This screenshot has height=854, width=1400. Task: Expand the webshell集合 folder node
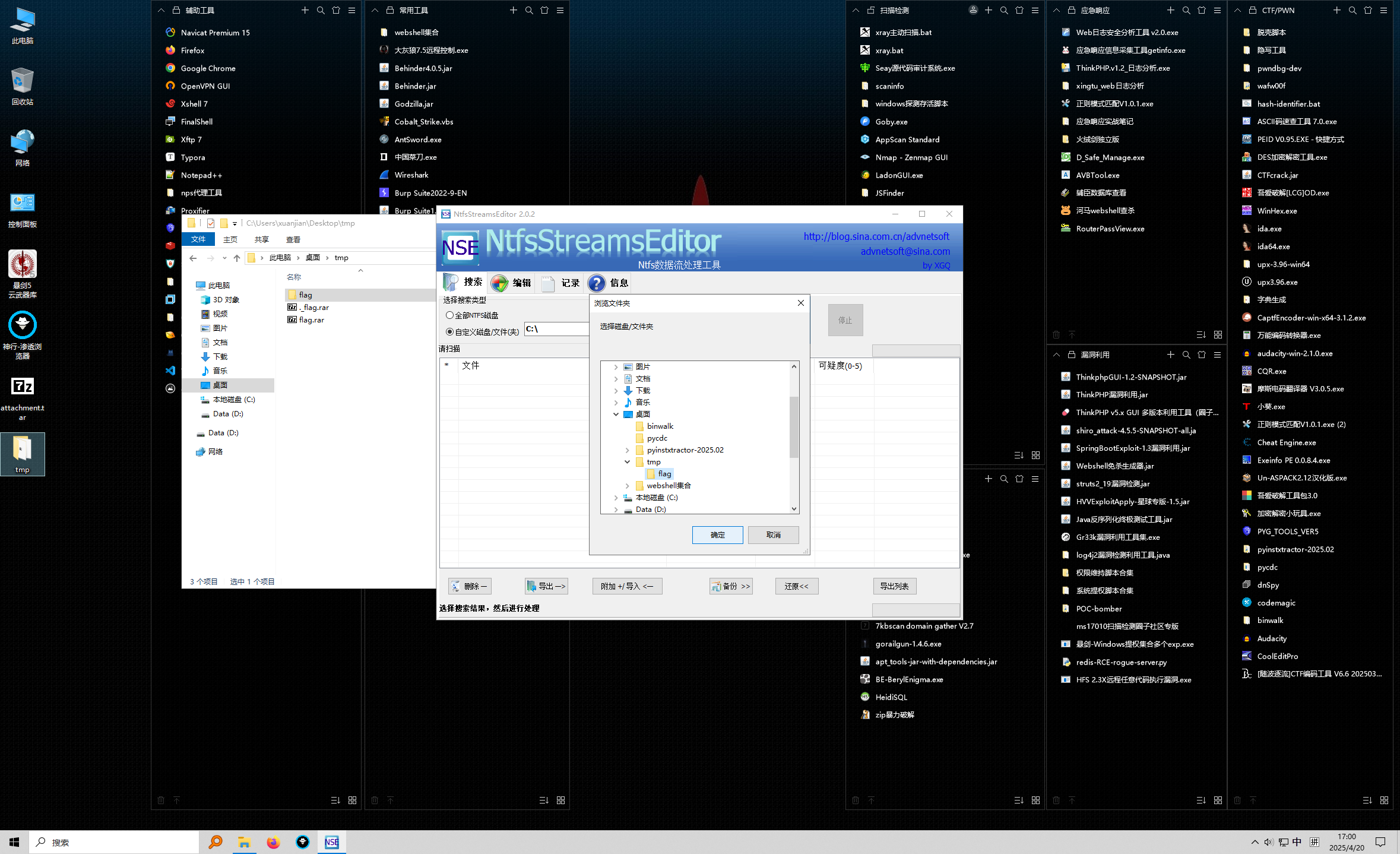(x=627, y=486)
